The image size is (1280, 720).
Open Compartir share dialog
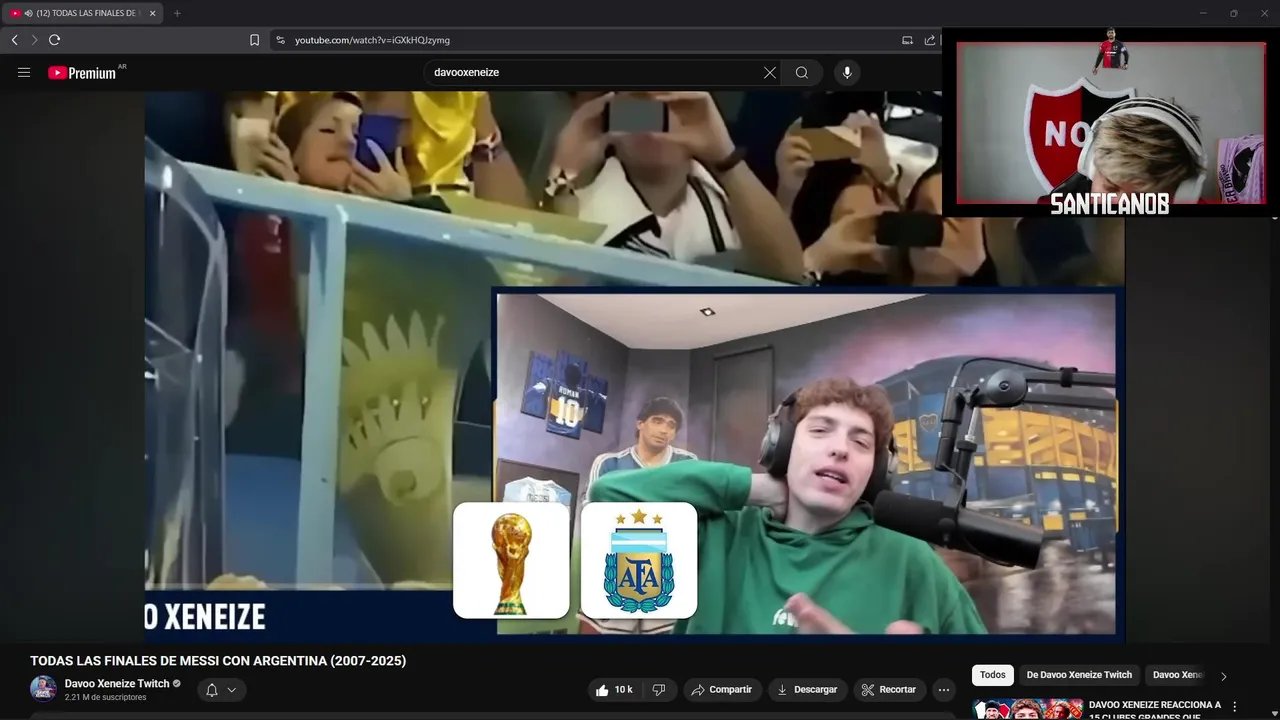(721, 690)
